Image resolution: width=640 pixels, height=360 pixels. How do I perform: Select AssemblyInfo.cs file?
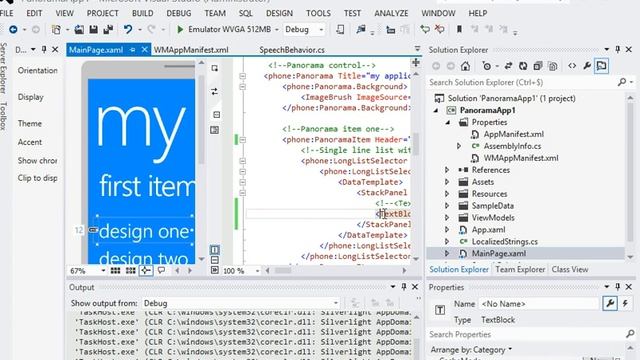512,146
